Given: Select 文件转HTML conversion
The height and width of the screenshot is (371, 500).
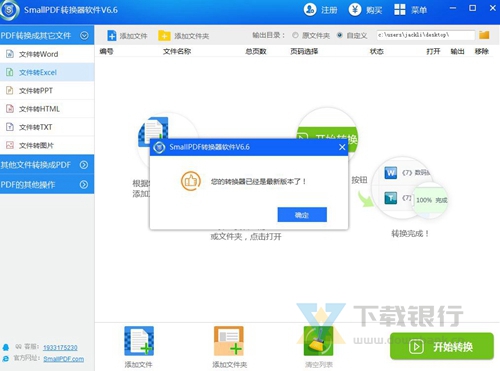Looking at the screenshot, I should coord(47,109).
